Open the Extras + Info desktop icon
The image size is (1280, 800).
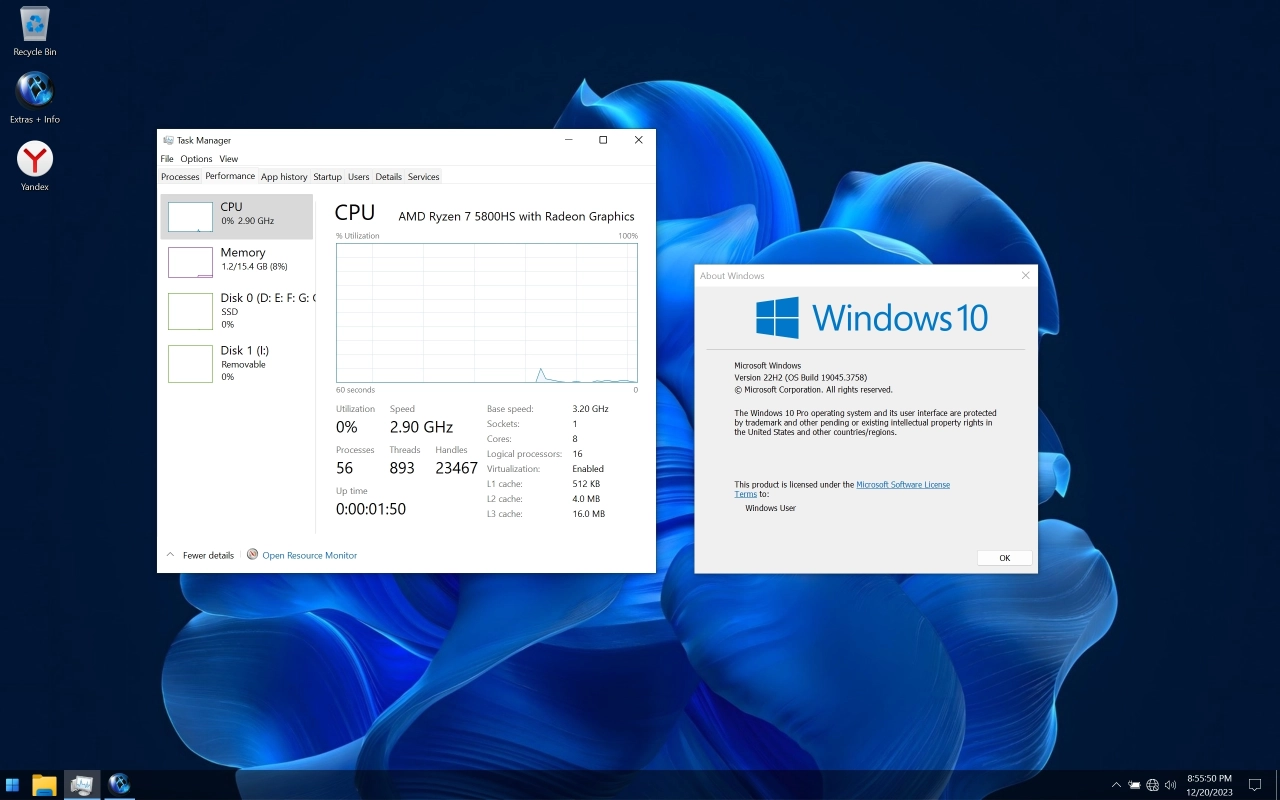[35, 98]
